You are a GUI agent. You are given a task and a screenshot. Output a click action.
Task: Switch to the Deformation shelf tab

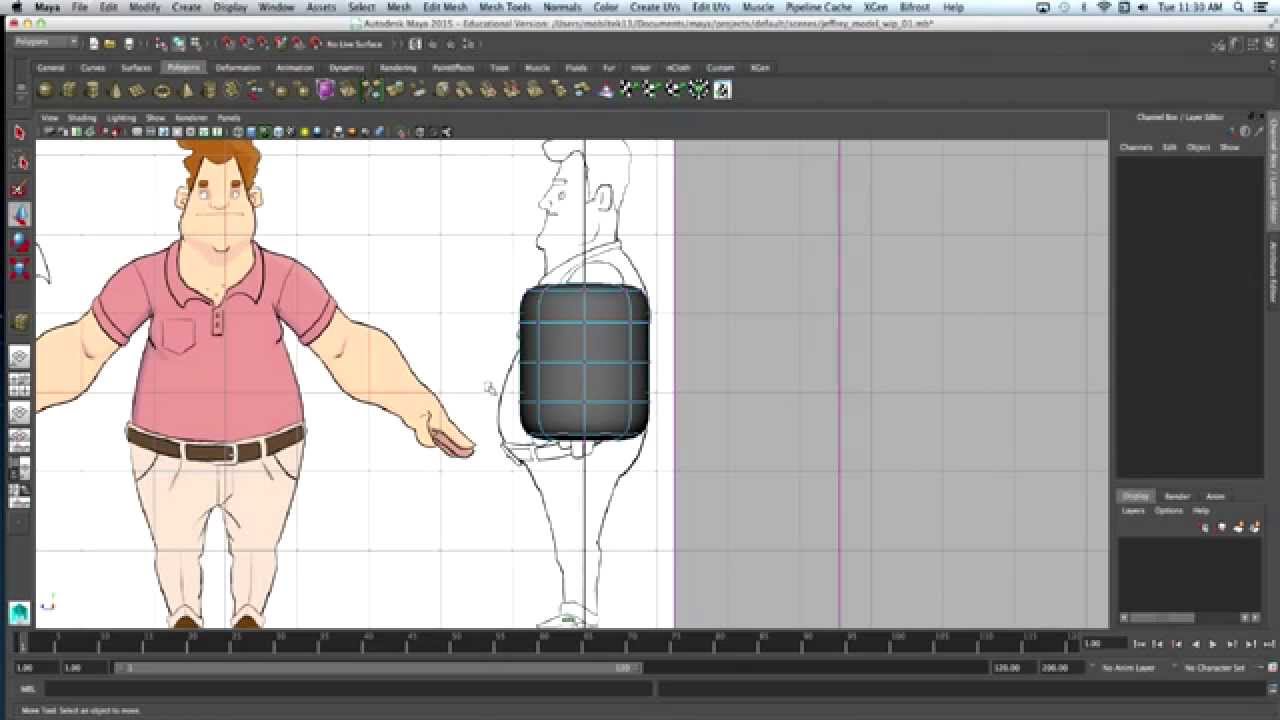click(238, 68)
